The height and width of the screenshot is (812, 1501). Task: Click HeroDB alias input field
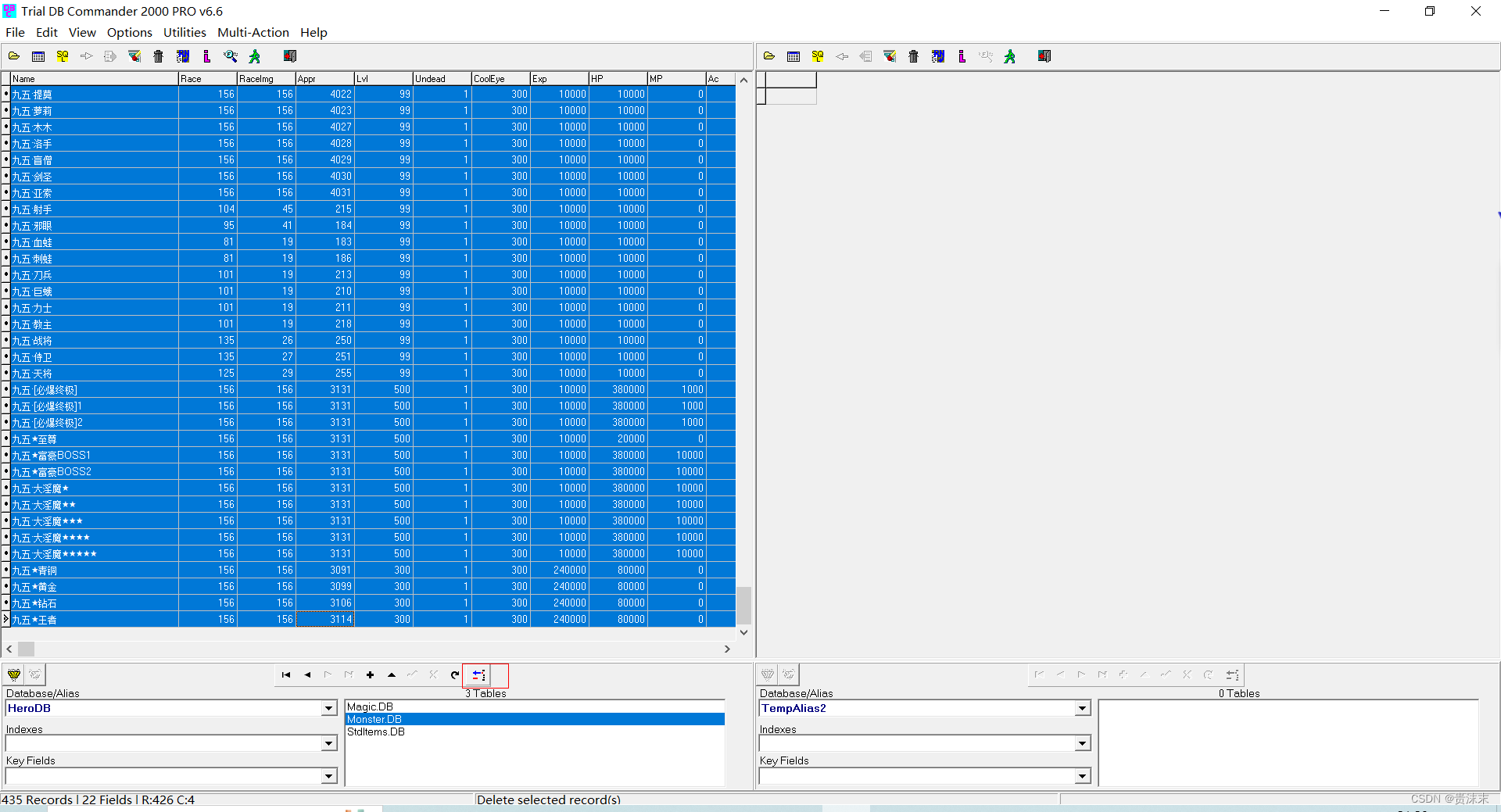click(163, 709)
